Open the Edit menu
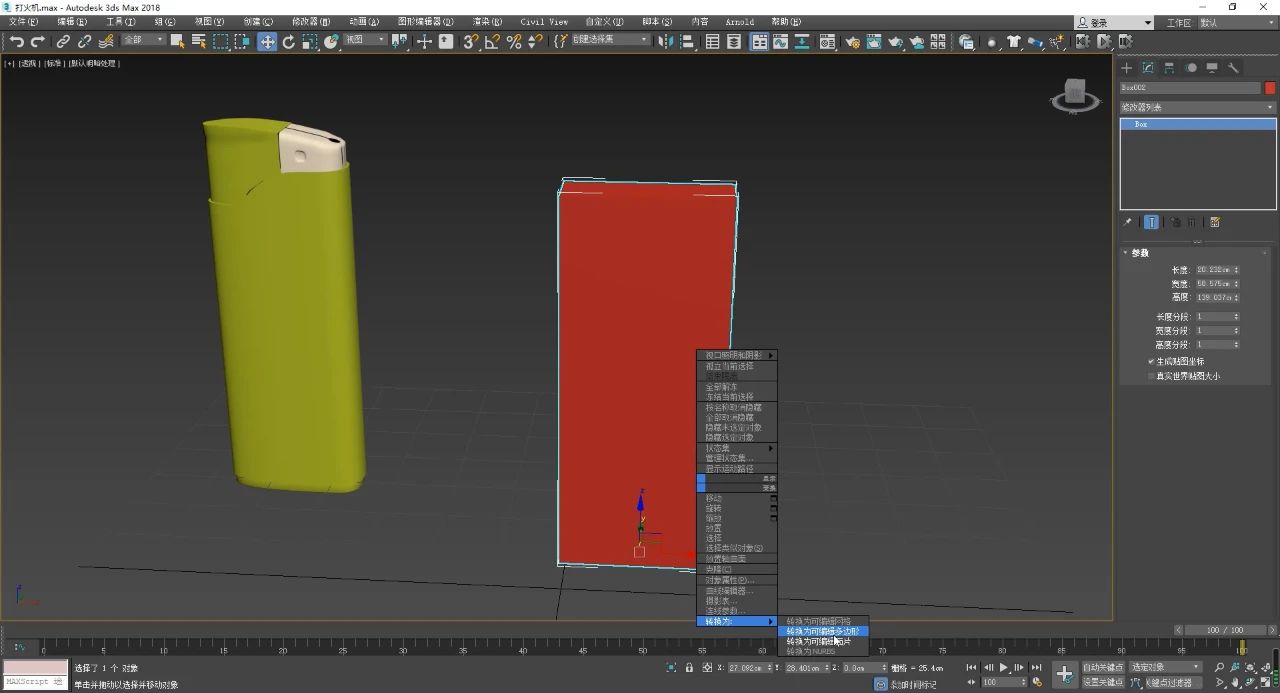The height and width of the screenshot is (693, 1280). coord(72,22)
